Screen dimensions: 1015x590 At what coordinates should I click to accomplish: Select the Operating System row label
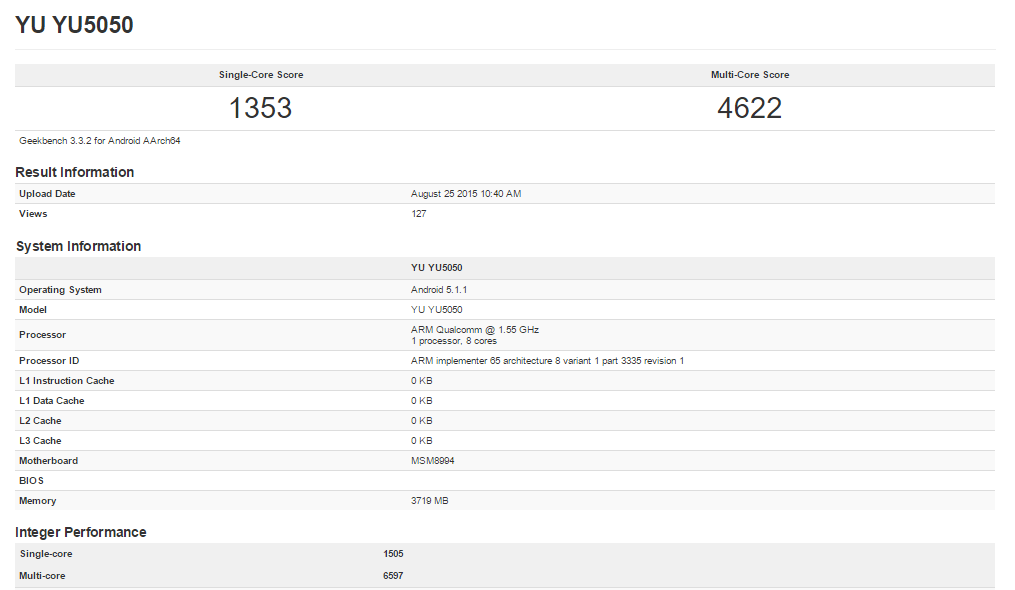pos(60,289)
